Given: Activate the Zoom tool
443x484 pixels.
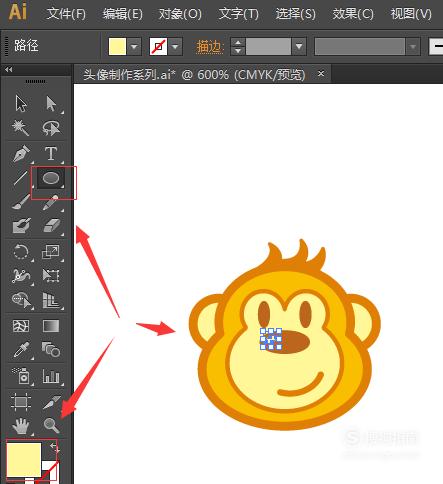Looking at the screenshot, I should tap(52, 425).
